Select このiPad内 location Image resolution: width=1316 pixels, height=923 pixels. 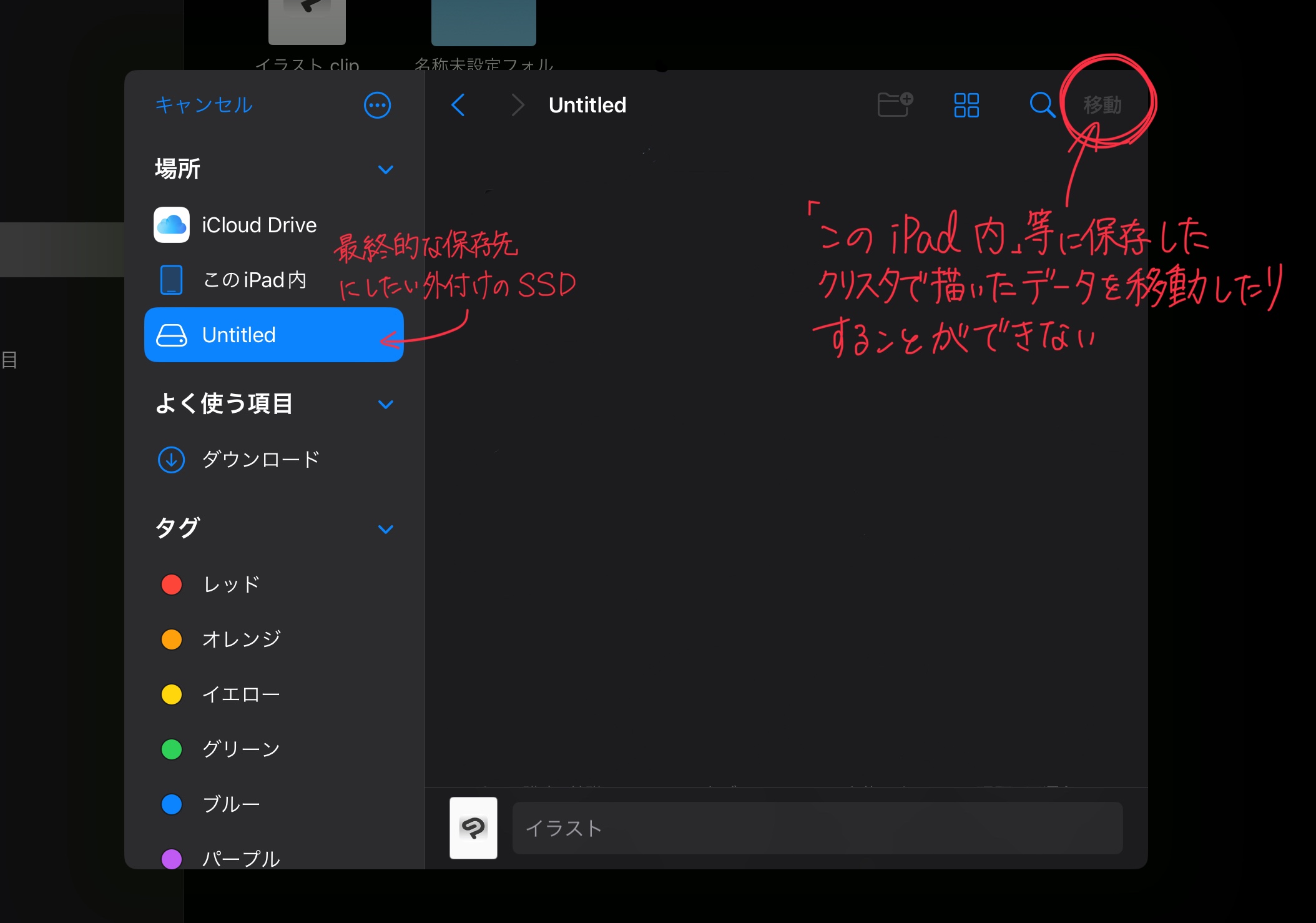tap(255, 280)
